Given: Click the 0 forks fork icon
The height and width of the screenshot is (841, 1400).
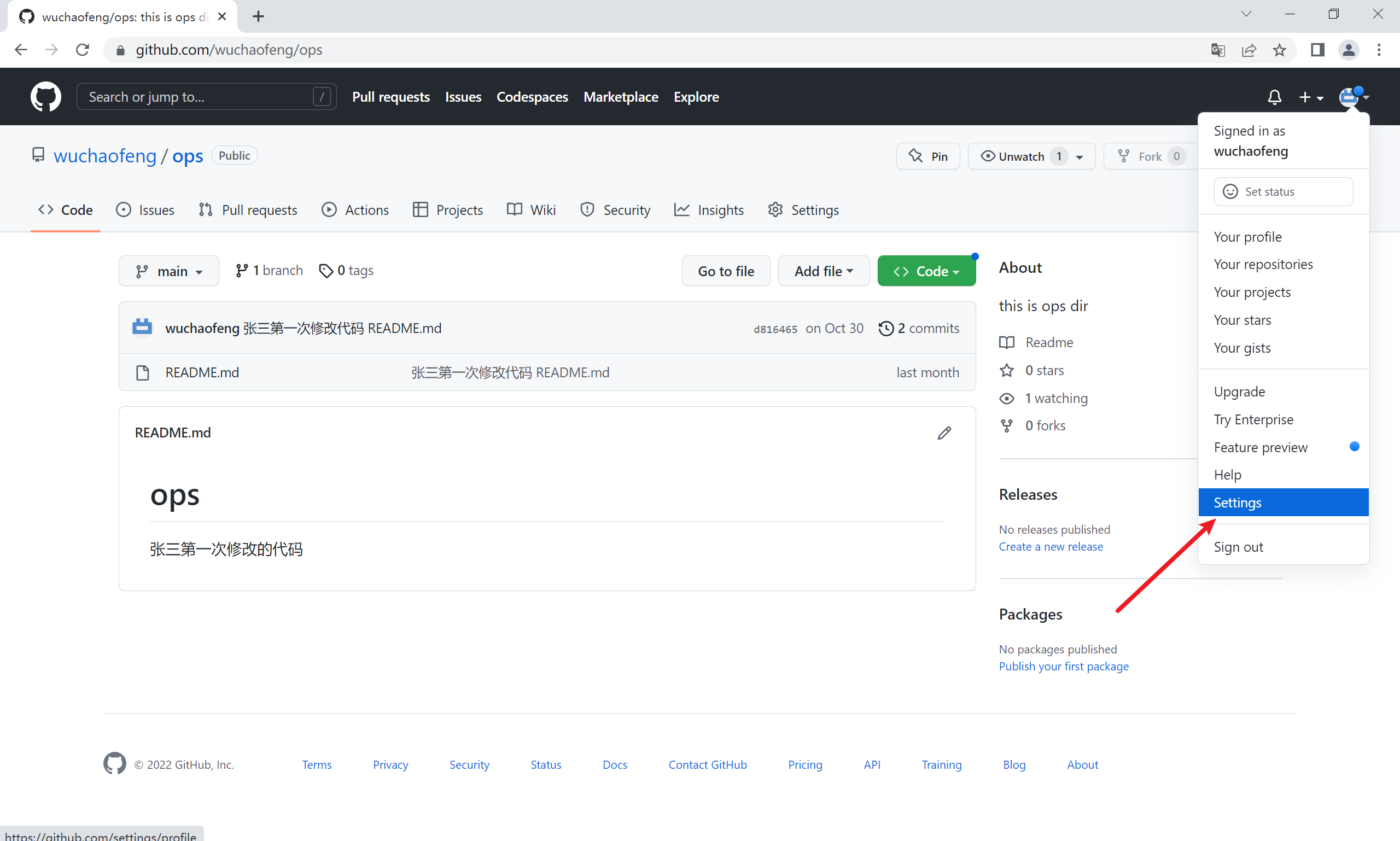Looking at the screenshot, I should (1007, 425).
